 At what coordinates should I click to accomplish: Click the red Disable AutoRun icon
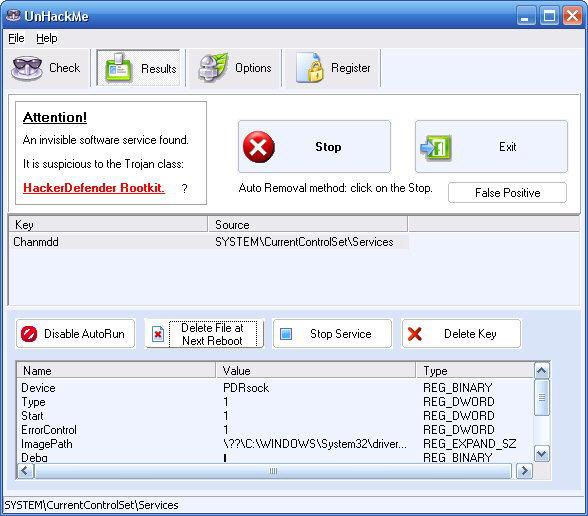[x=29, y=334]
